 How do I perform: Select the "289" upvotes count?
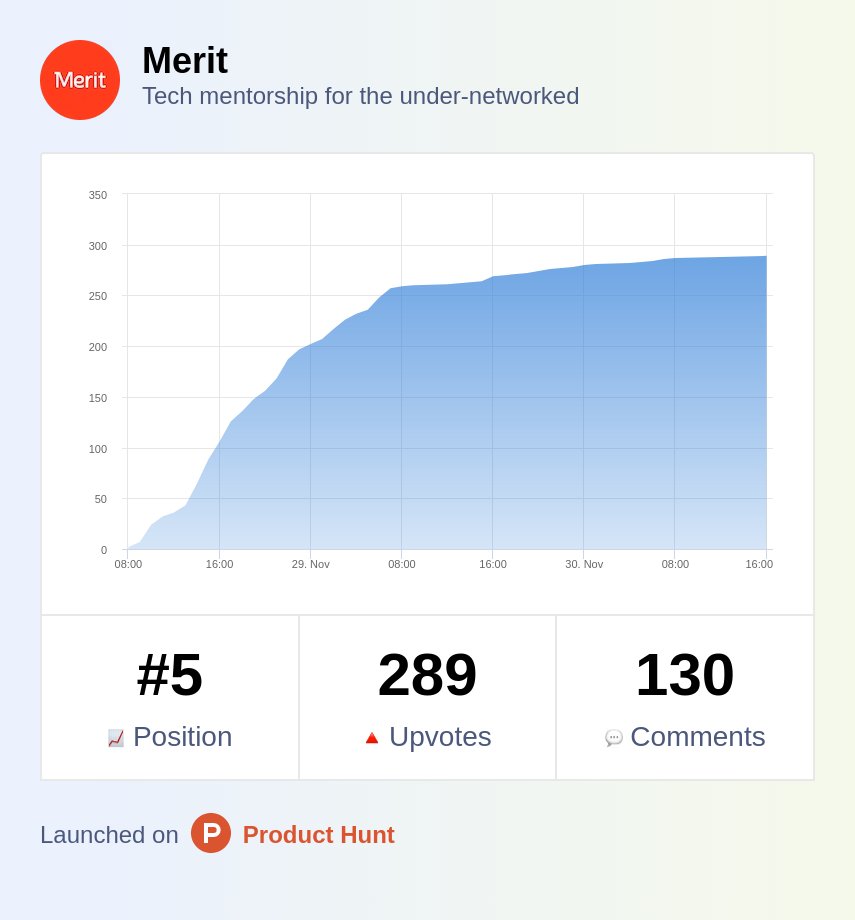[427, 676]
